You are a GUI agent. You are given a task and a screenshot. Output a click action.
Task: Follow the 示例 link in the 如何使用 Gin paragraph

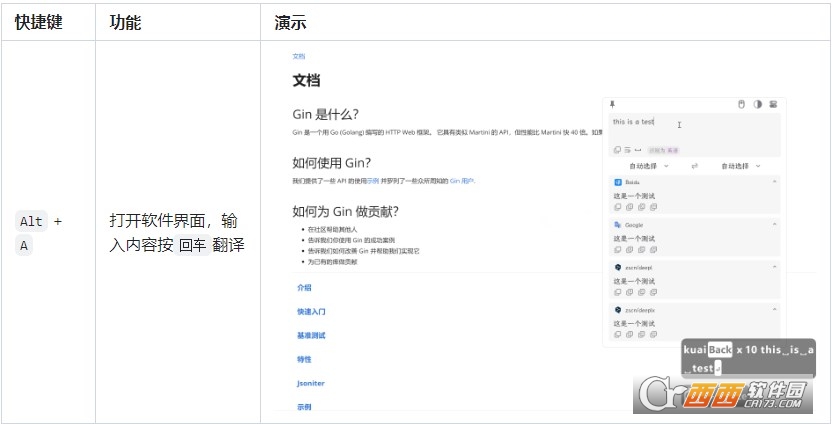coord(373,181)
